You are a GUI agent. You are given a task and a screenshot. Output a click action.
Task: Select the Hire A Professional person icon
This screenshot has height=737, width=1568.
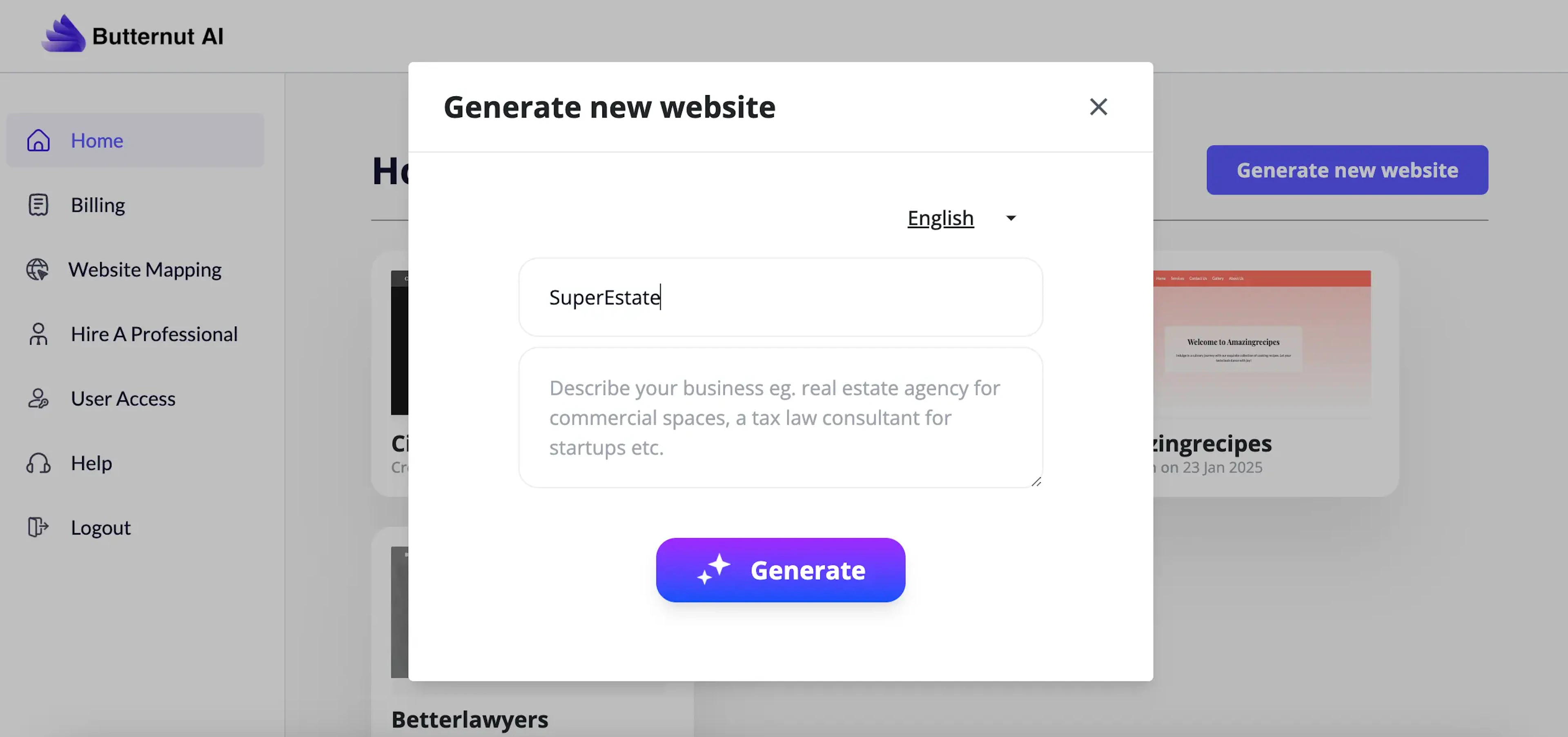pos(38,334)
